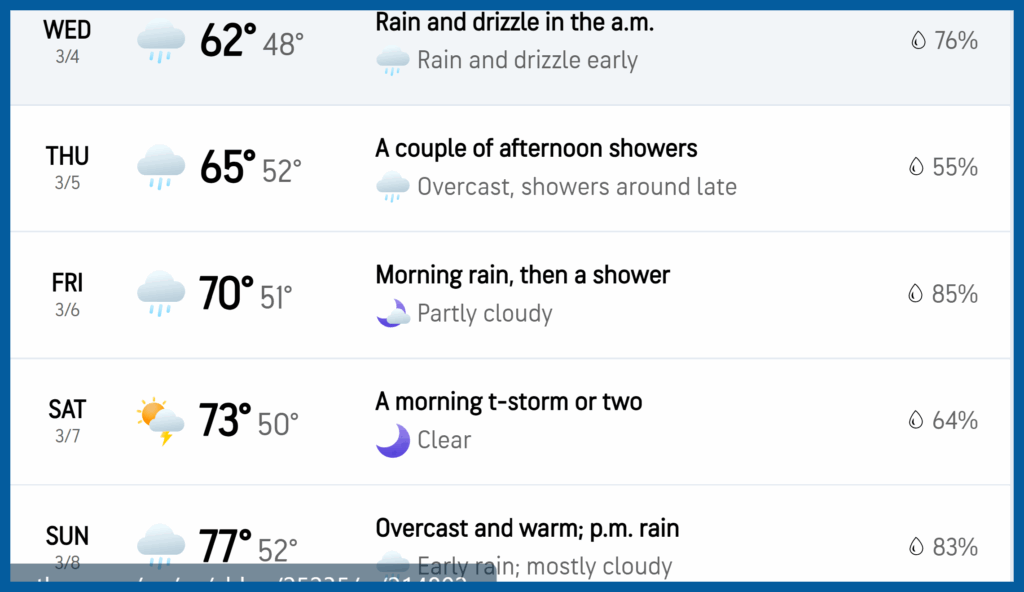
Task: Click Thursday's rain cloud weather icon
Action: [160, 167]
